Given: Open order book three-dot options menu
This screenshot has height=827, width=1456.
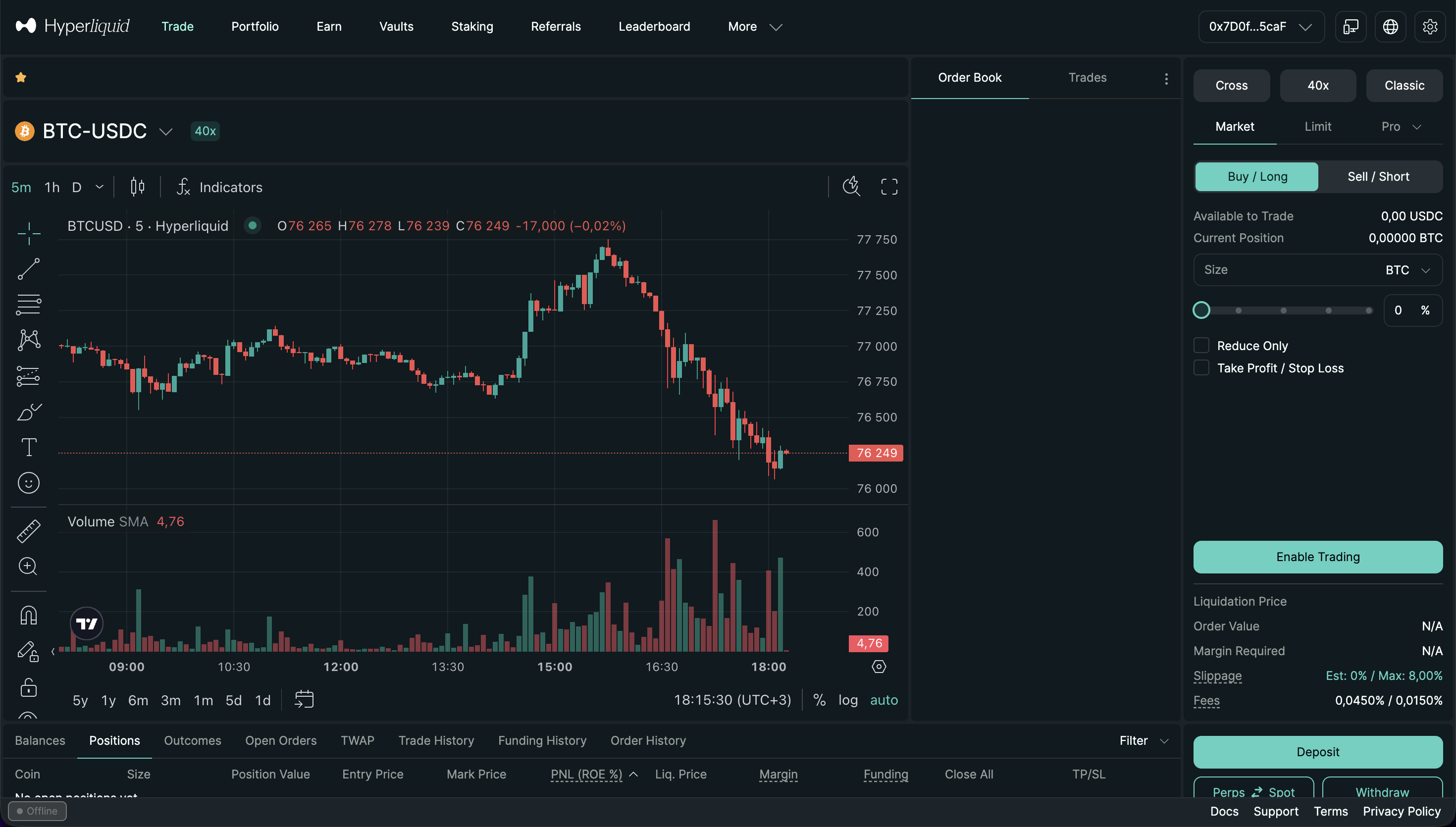Looking at the screenshot, I should tap(1166, 78).
